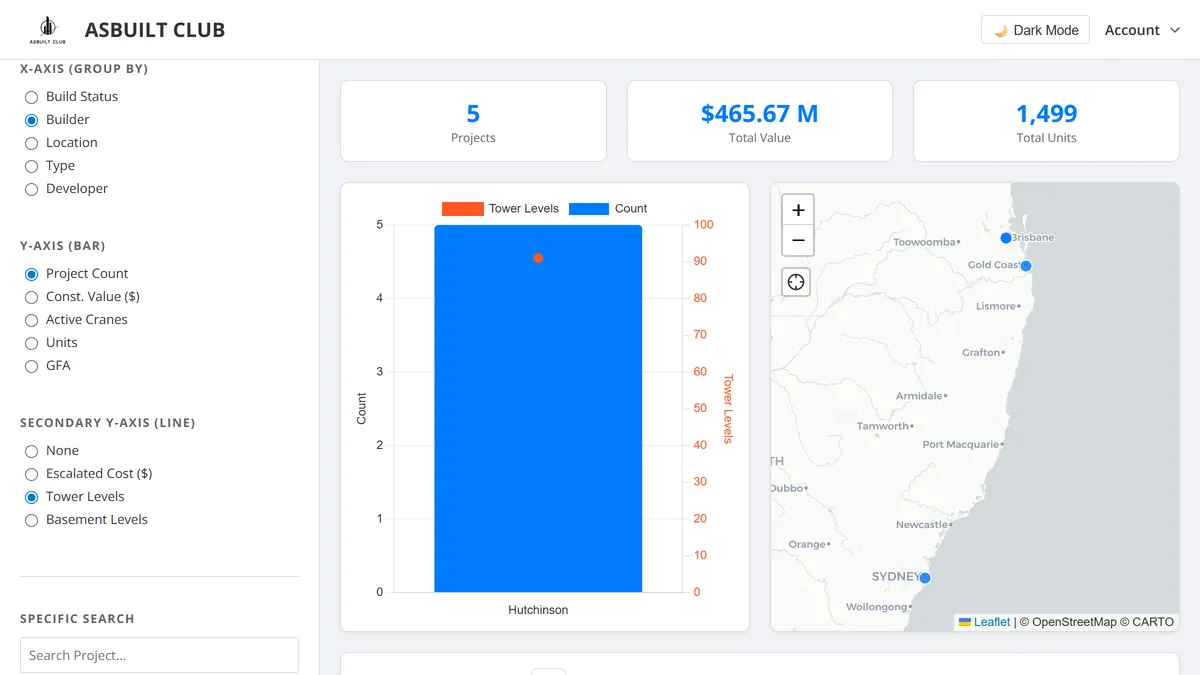Open the Account dropdown menu

pyautogui.click(x=1142, y=30)
